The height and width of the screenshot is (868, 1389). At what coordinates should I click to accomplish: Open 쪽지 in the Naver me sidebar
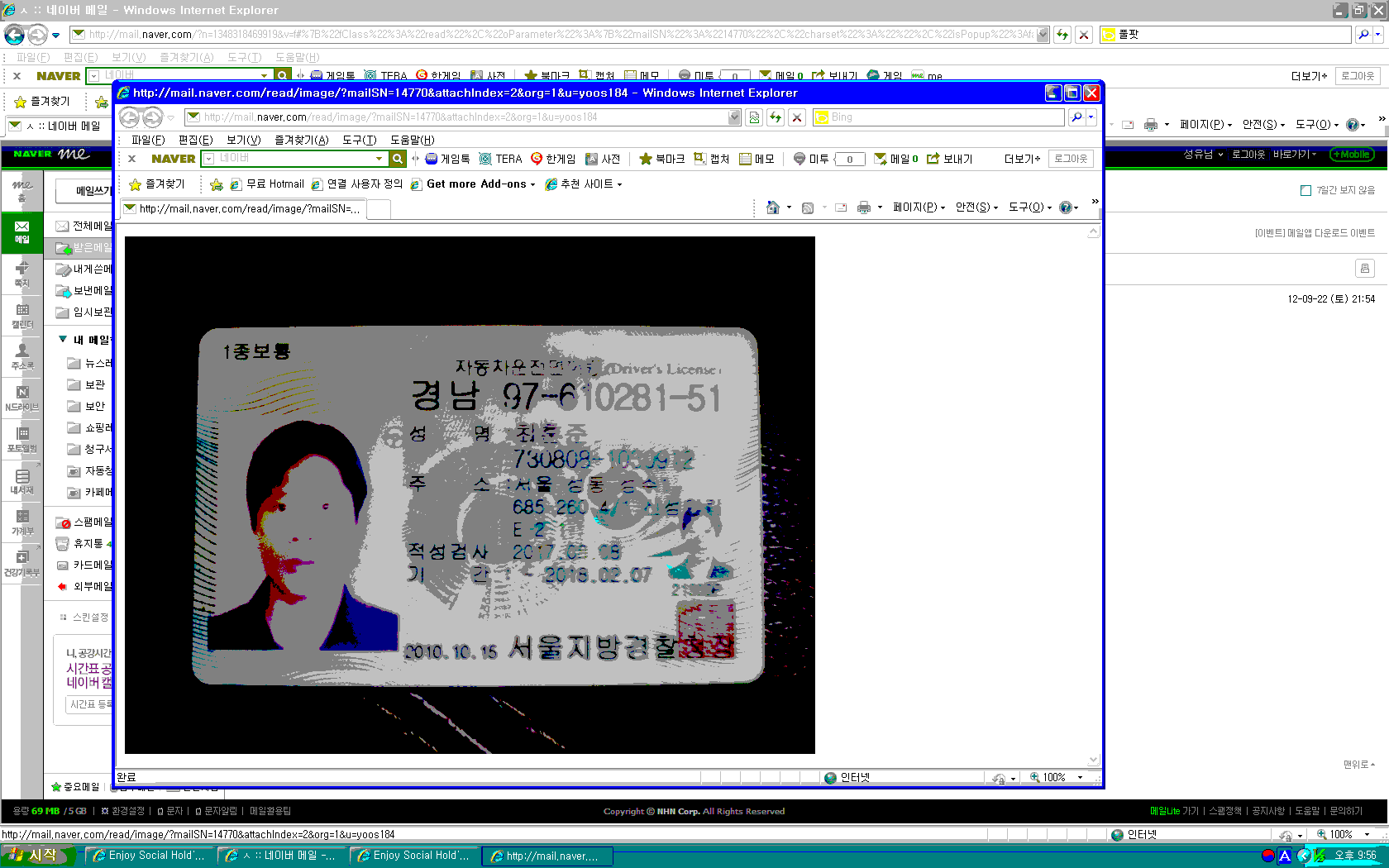pyautogui.click(x=22, y=274)
